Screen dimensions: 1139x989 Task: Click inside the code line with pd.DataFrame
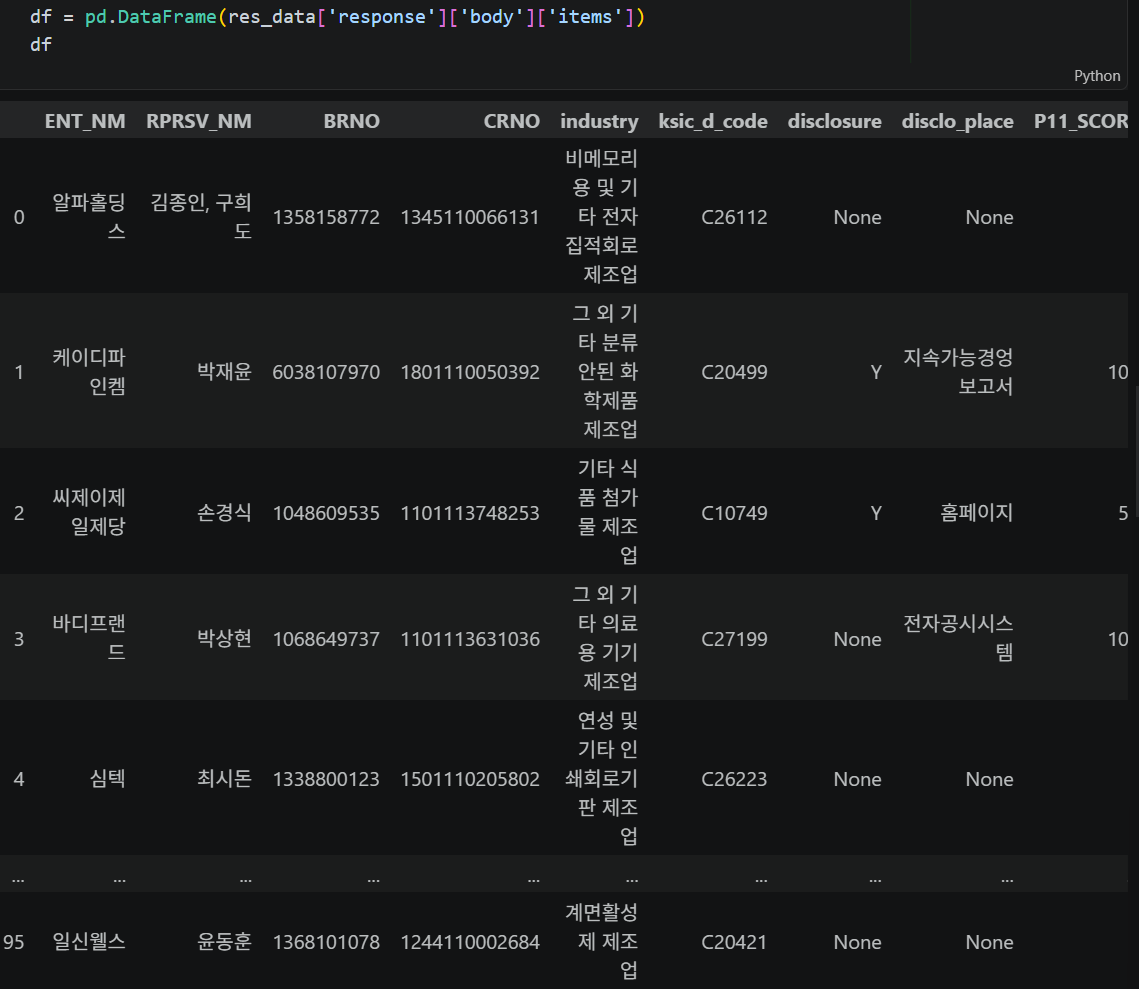[337, 17]
